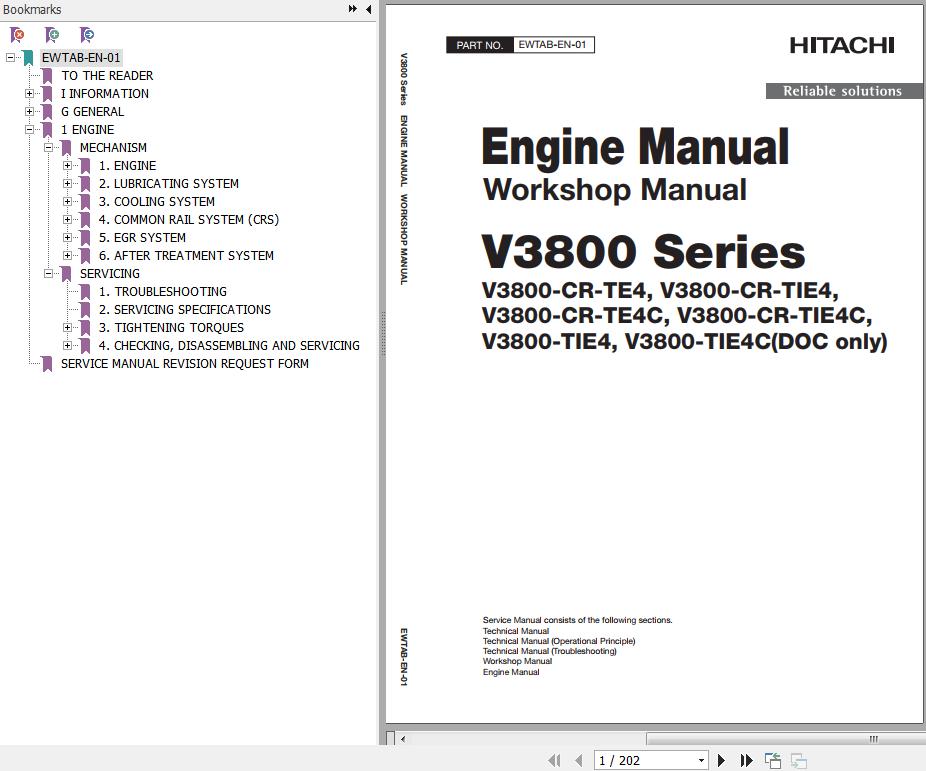Open the TO THE READER bookmark

tap(107, 76)
